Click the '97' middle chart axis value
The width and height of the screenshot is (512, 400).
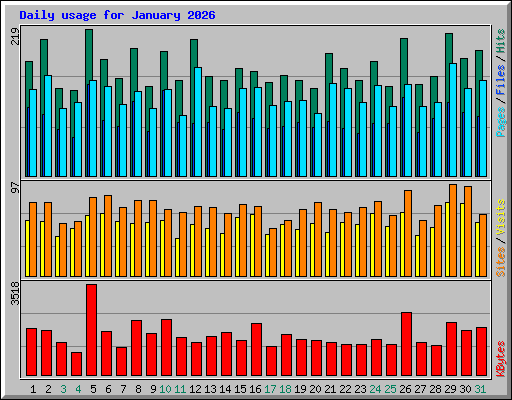point(16,188)
